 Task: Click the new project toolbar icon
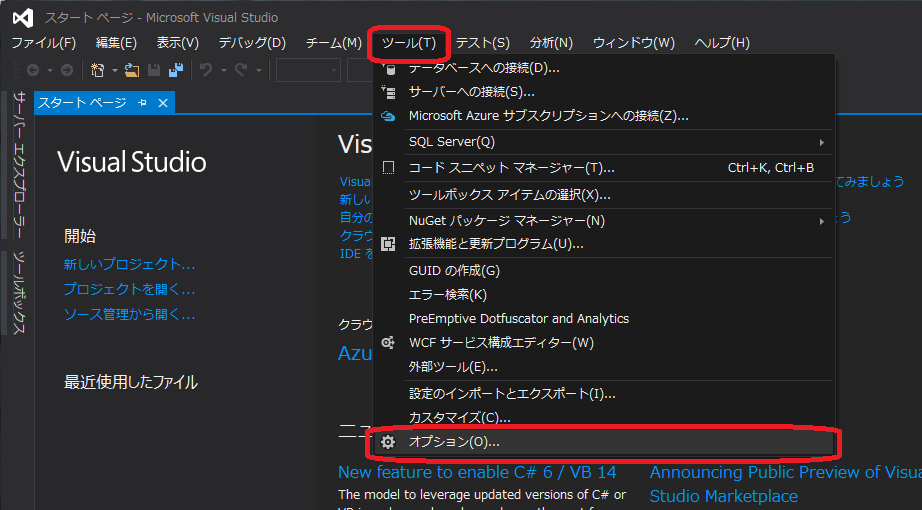(98, 71)
